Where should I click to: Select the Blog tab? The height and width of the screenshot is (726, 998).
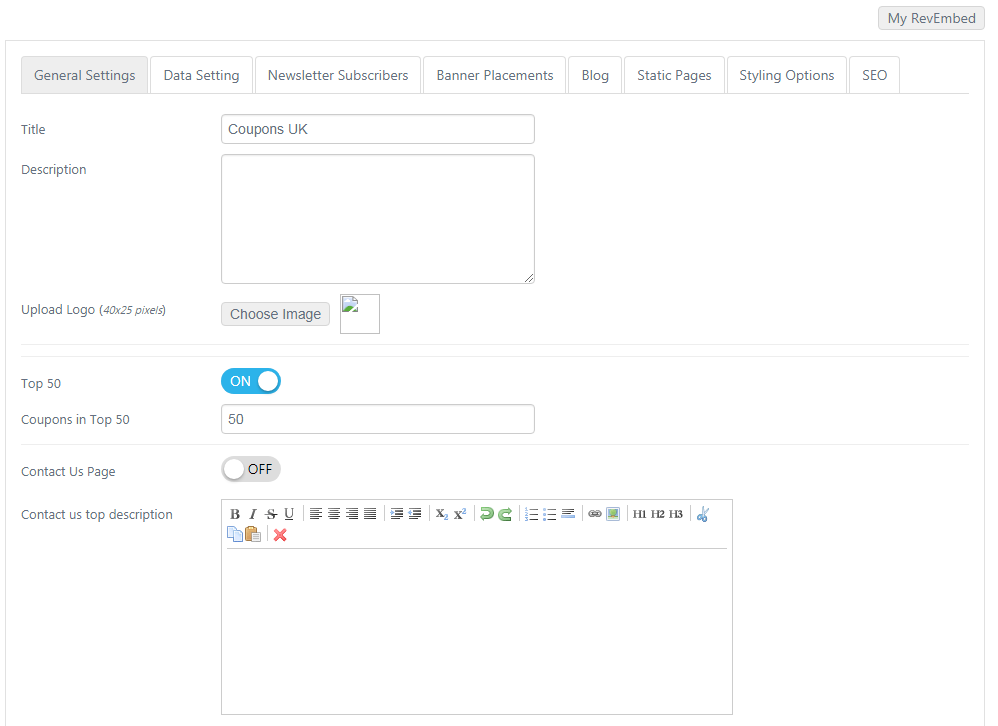pyautogui.click(x=595, y=75)
